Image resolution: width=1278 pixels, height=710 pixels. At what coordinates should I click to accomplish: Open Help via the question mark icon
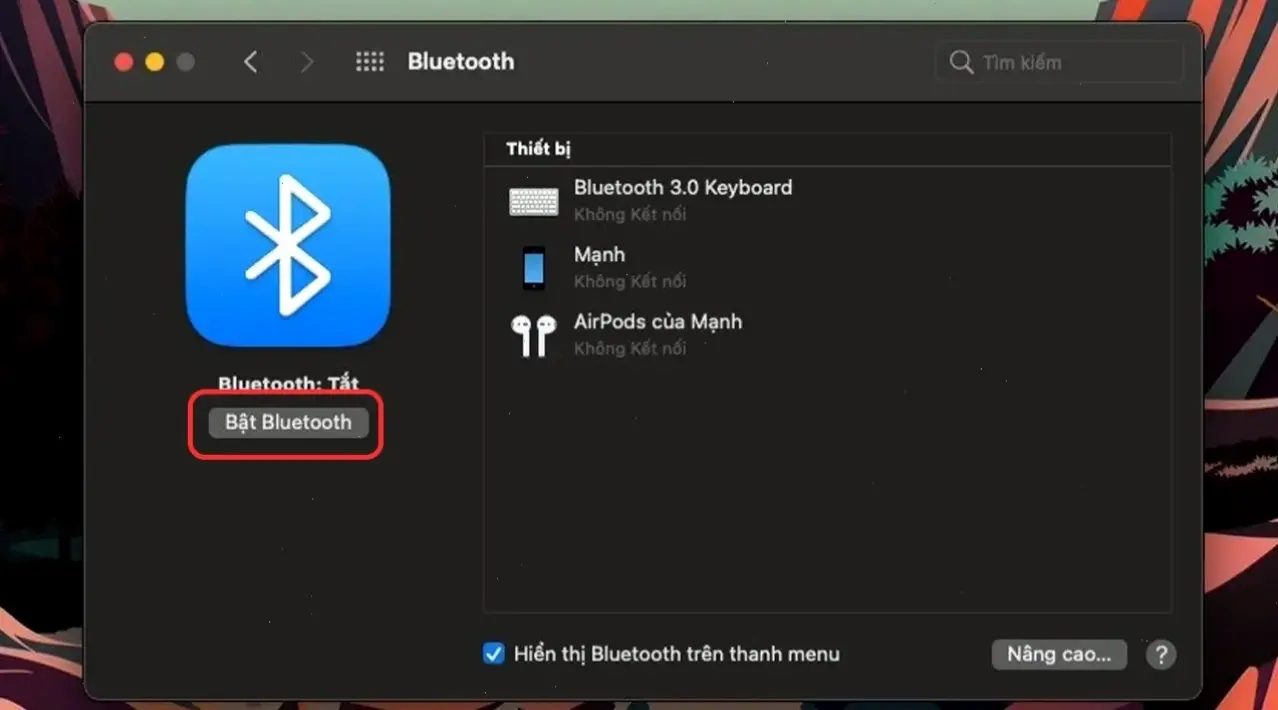[1160, 654]
